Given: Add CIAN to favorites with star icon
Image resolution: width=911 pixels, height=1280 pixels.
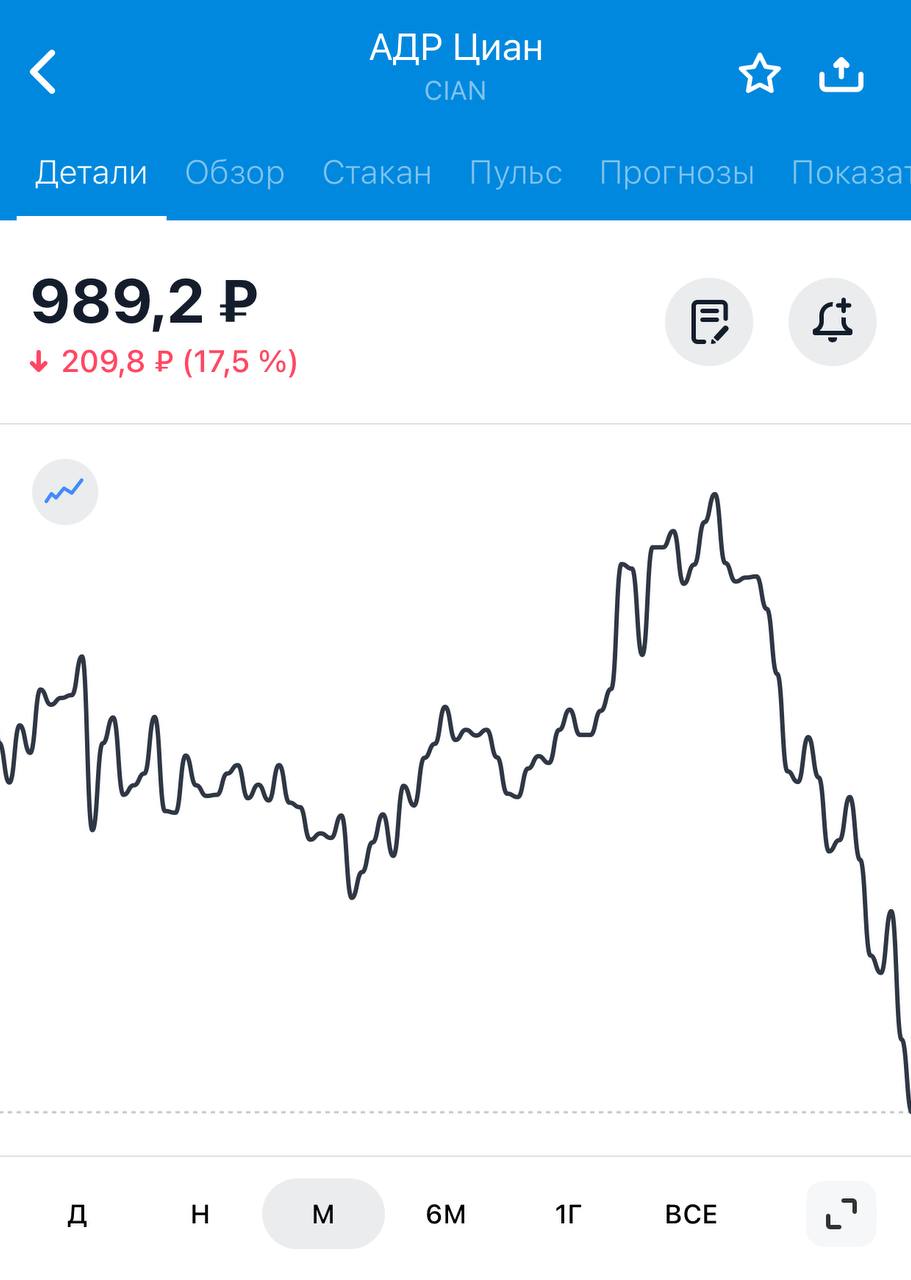Looking at the screenshot, I should click(759, 74).
